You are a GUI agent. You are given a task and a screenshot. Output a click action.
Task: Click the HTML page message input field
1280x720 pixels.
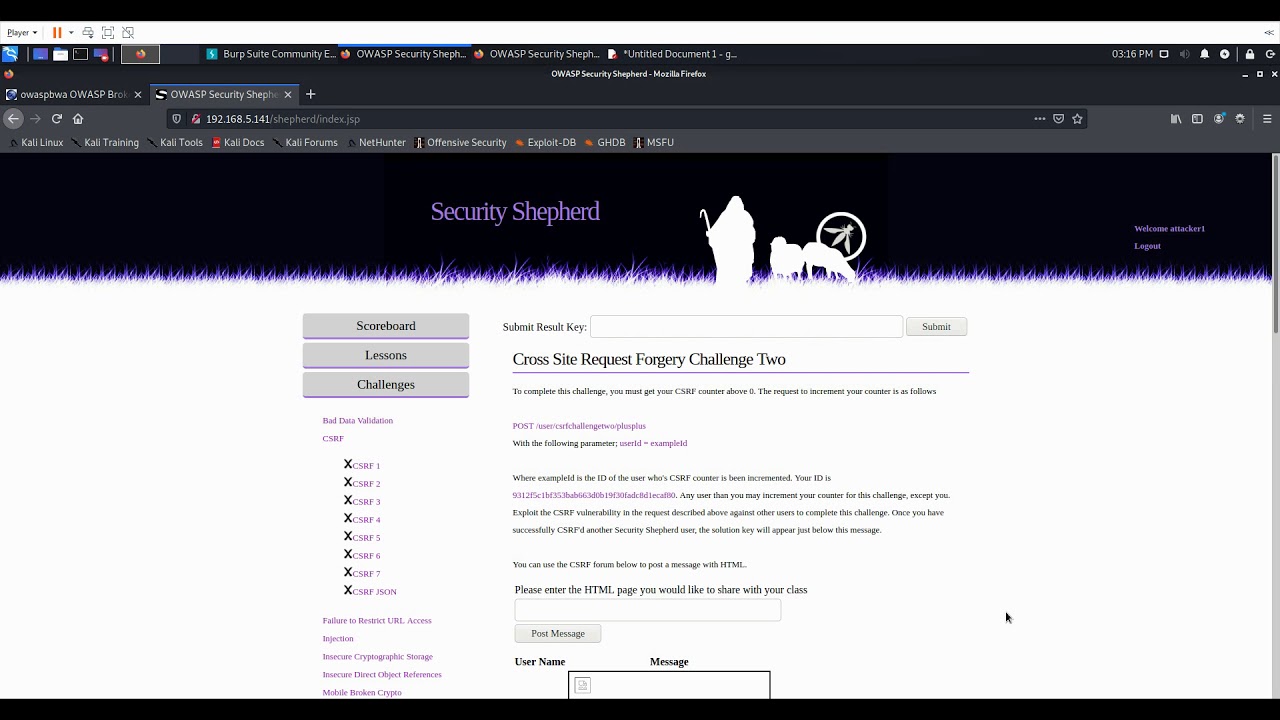648,610
